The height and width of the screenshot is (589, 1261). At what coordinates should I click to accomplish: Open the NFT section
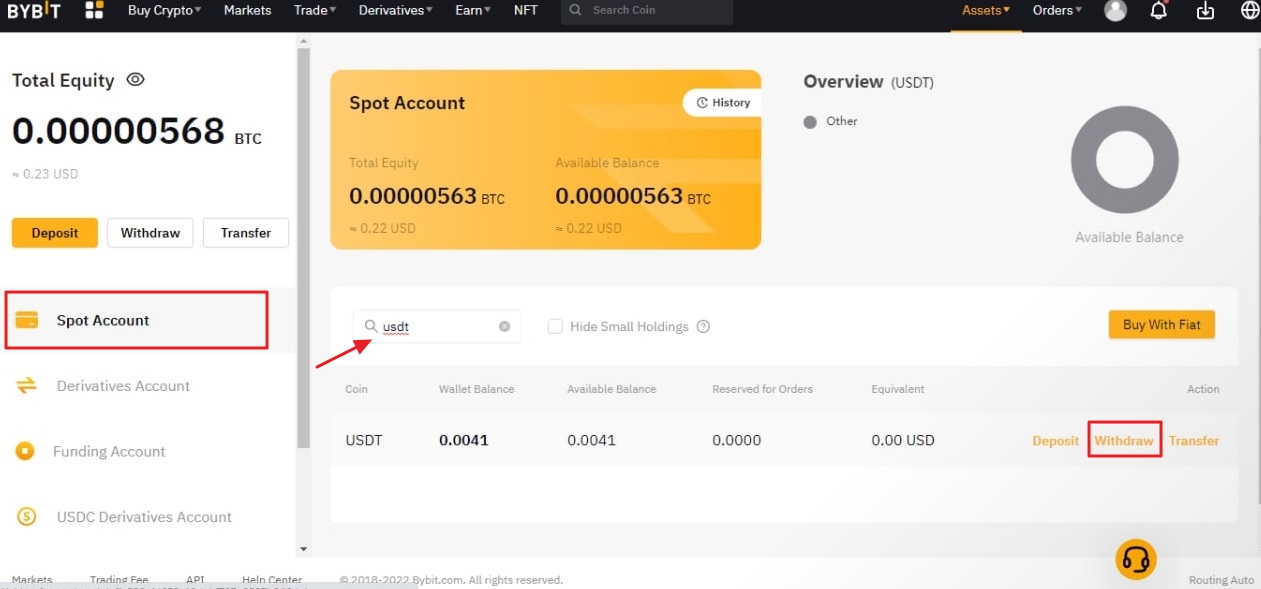click(525, 10)
